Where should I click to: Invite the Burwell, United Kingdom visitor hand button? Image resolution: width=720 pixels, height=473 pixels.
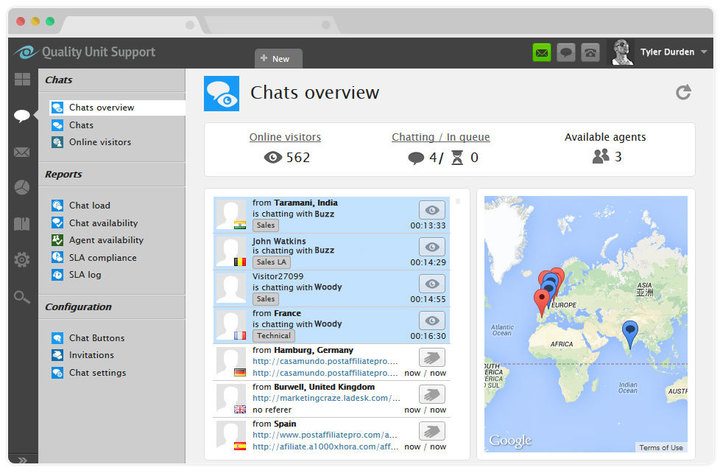[x=432, y=394]
